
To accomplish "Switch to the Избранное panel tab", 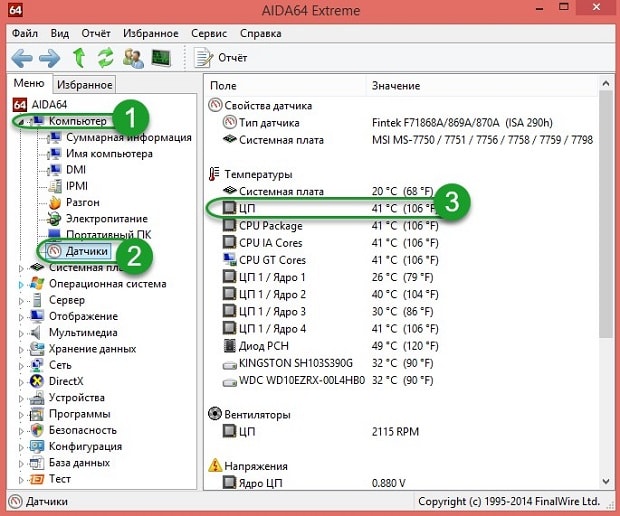I will click(84, 84).
